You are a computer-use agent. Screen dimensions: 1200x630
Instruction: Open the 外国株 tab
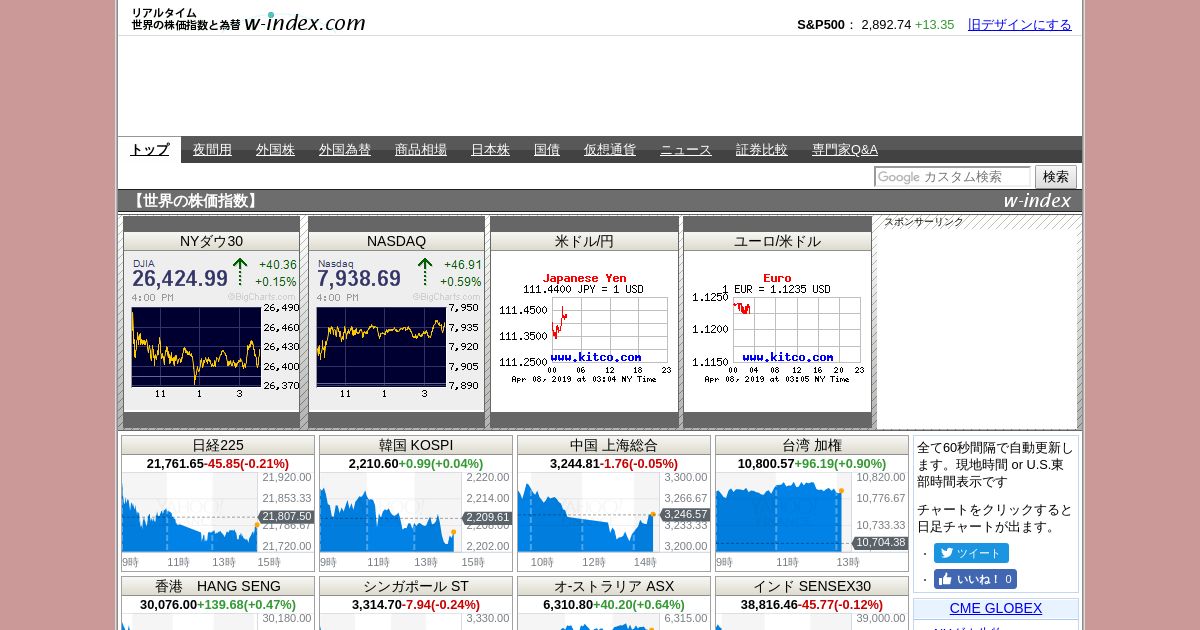[275, 150]
